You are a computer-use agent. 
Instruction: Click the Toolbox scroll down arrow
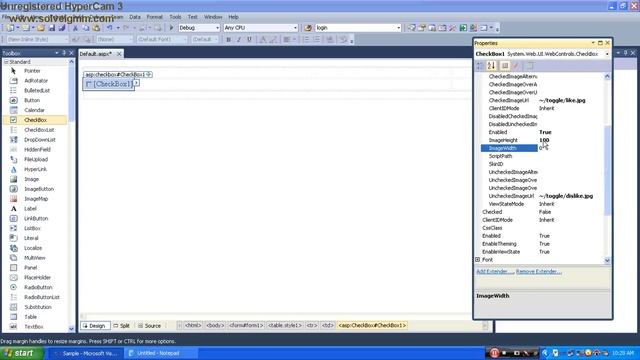[71, 329]
